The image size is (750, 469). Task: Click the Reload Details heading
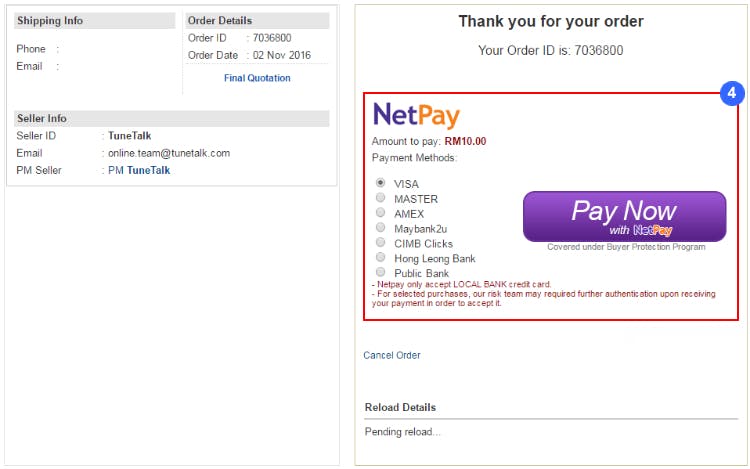[400, 407]
